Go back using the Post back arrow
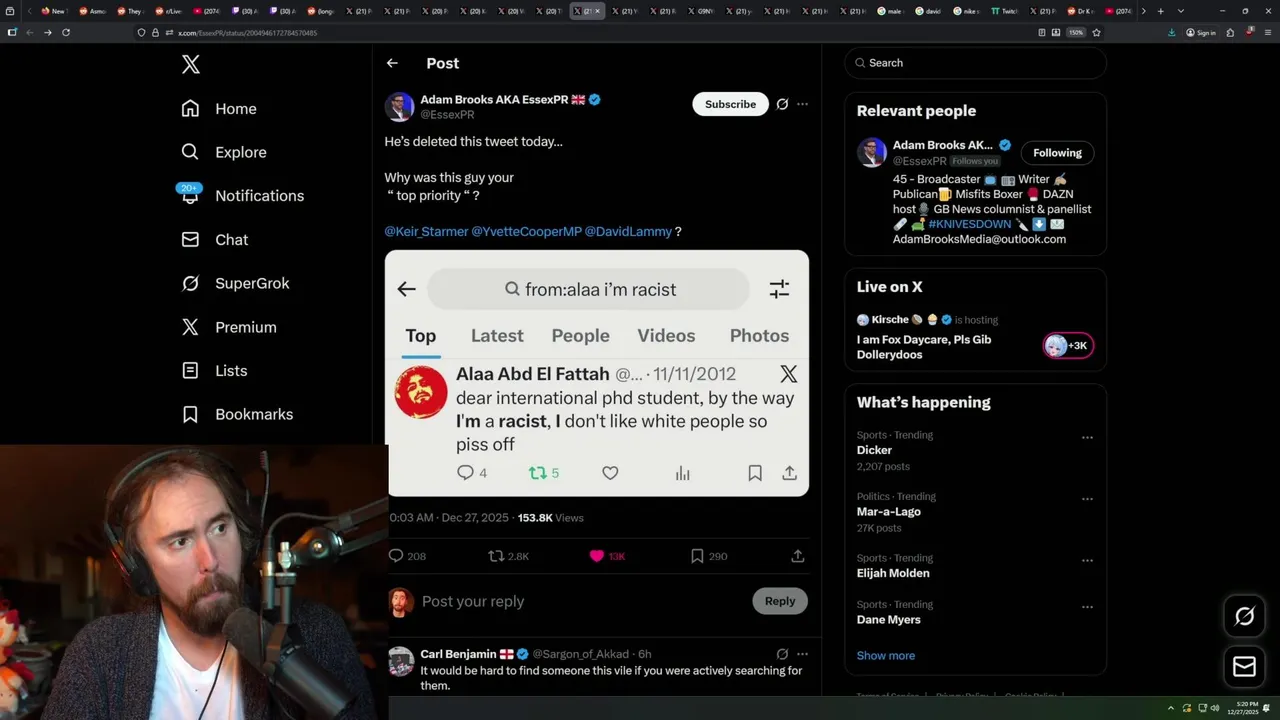Image resolution: width=1280 pixels, height=720 pixels. coord(392,63)
